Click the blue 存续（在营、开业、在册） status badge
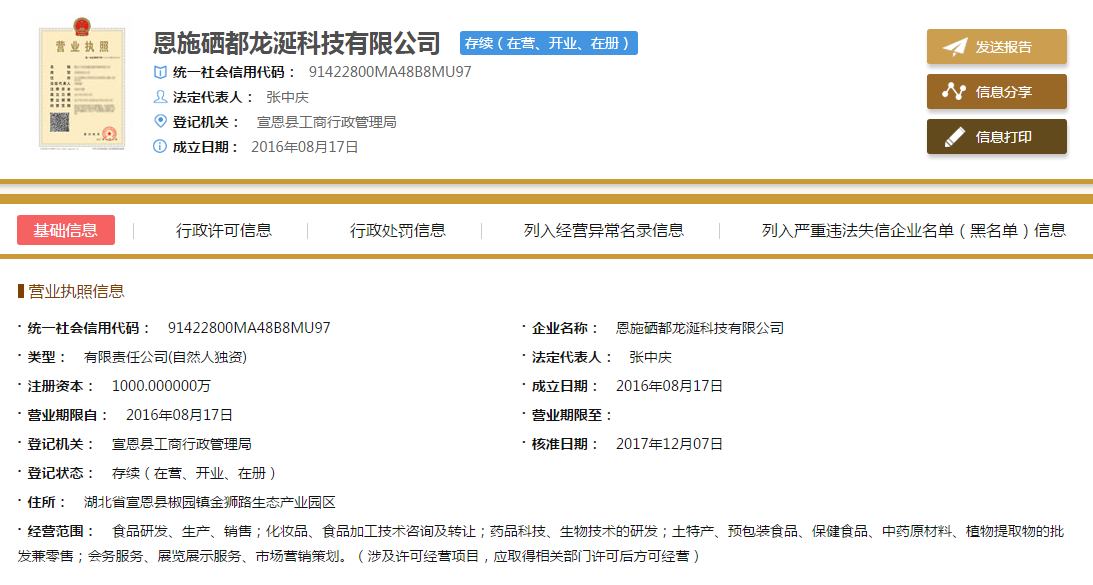1093x585 pixels. point(548,43)
